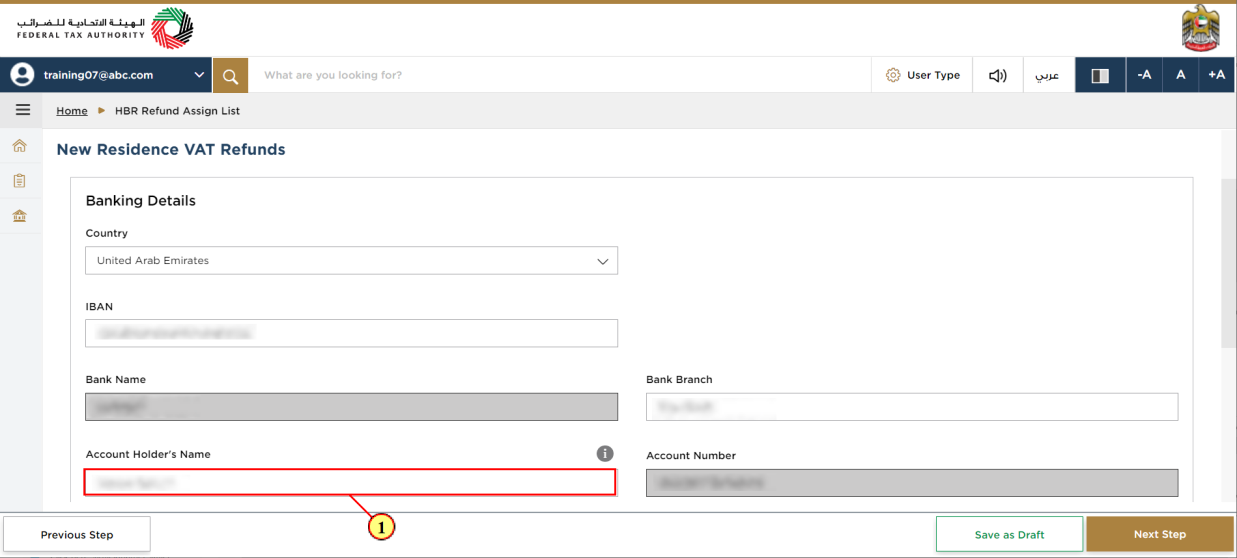This screenshot has height=558, width=1237.
Task: Click the Account Holder's Name info icon
Action: [x=605, y=453]
